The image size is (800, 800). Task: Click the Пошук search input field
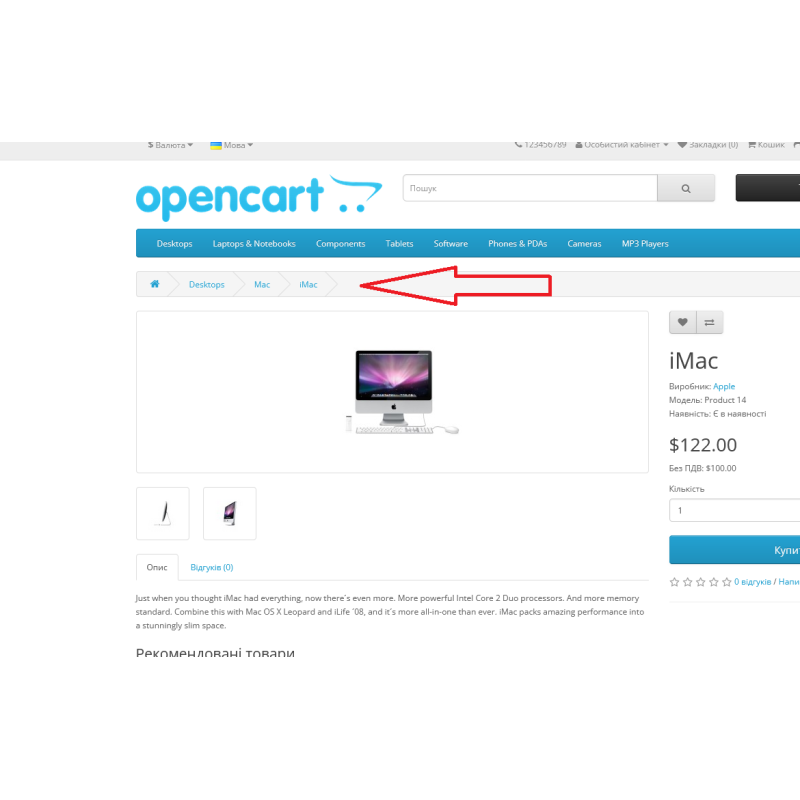[x=530, y=188]
